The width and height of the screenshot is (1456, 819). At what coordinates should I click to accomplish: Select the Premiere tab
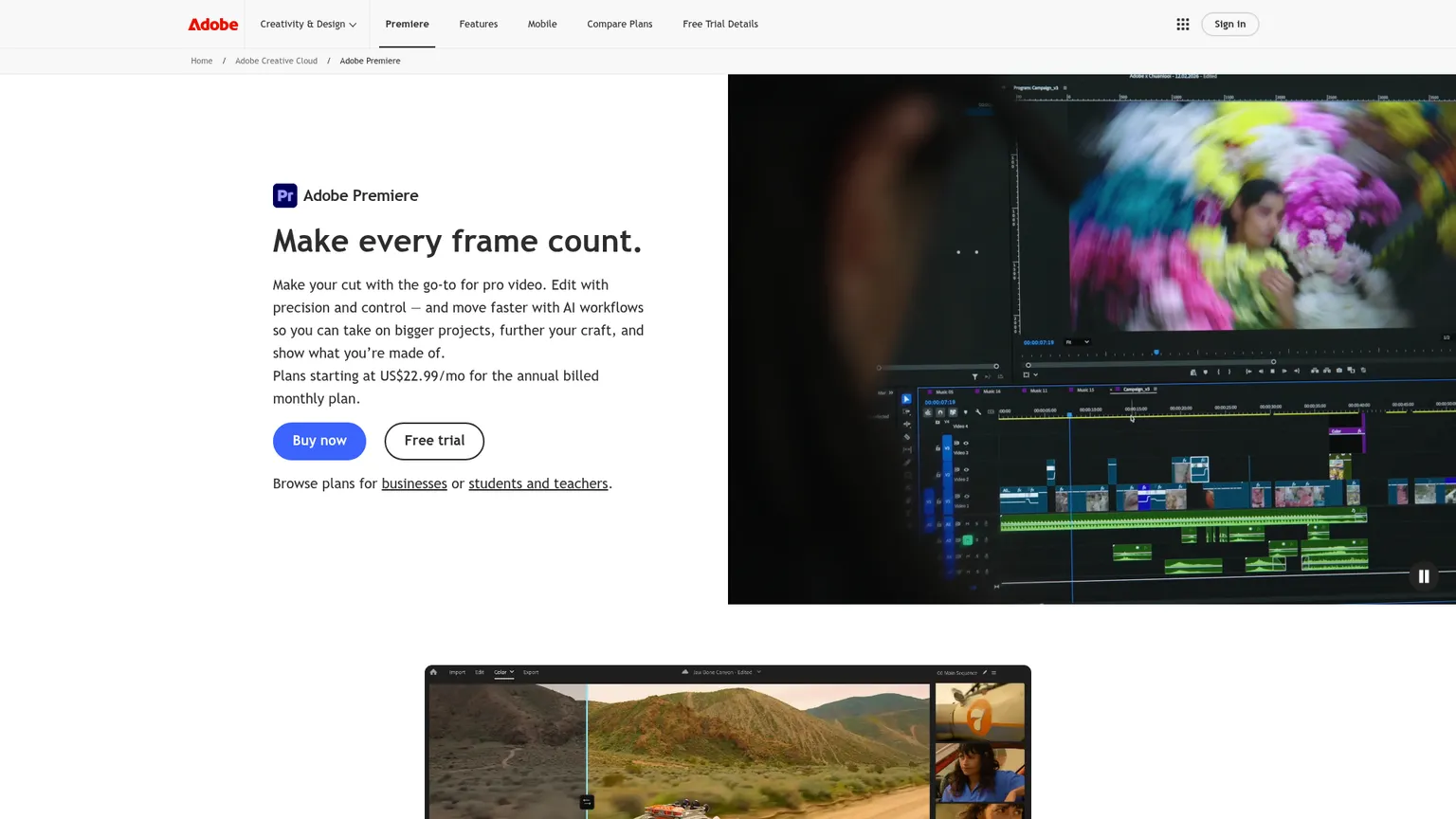tap(407, 25)
